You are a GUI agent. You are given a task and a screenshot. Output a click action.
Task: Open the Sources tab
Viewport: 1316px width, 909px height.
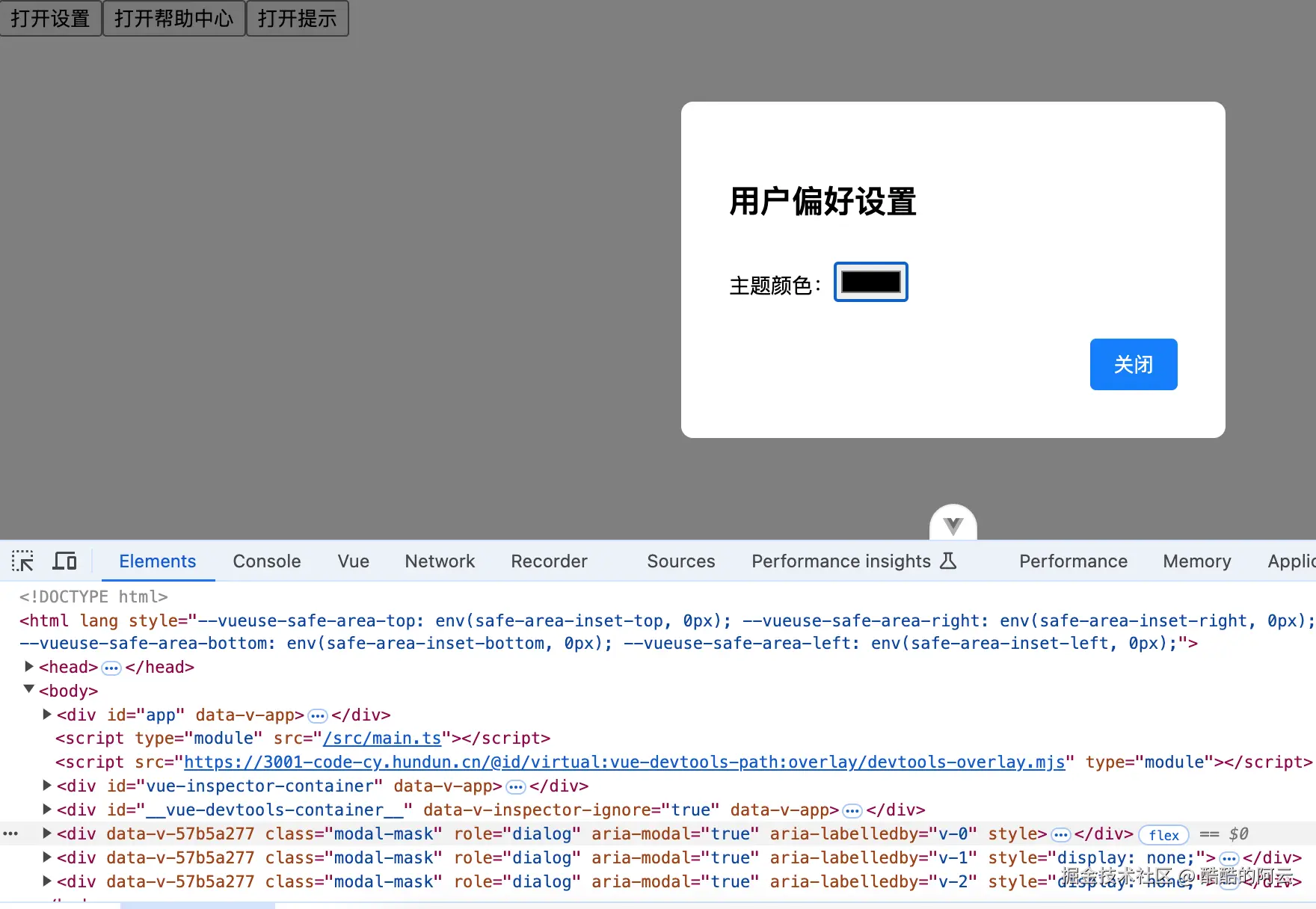click(681, 561)
